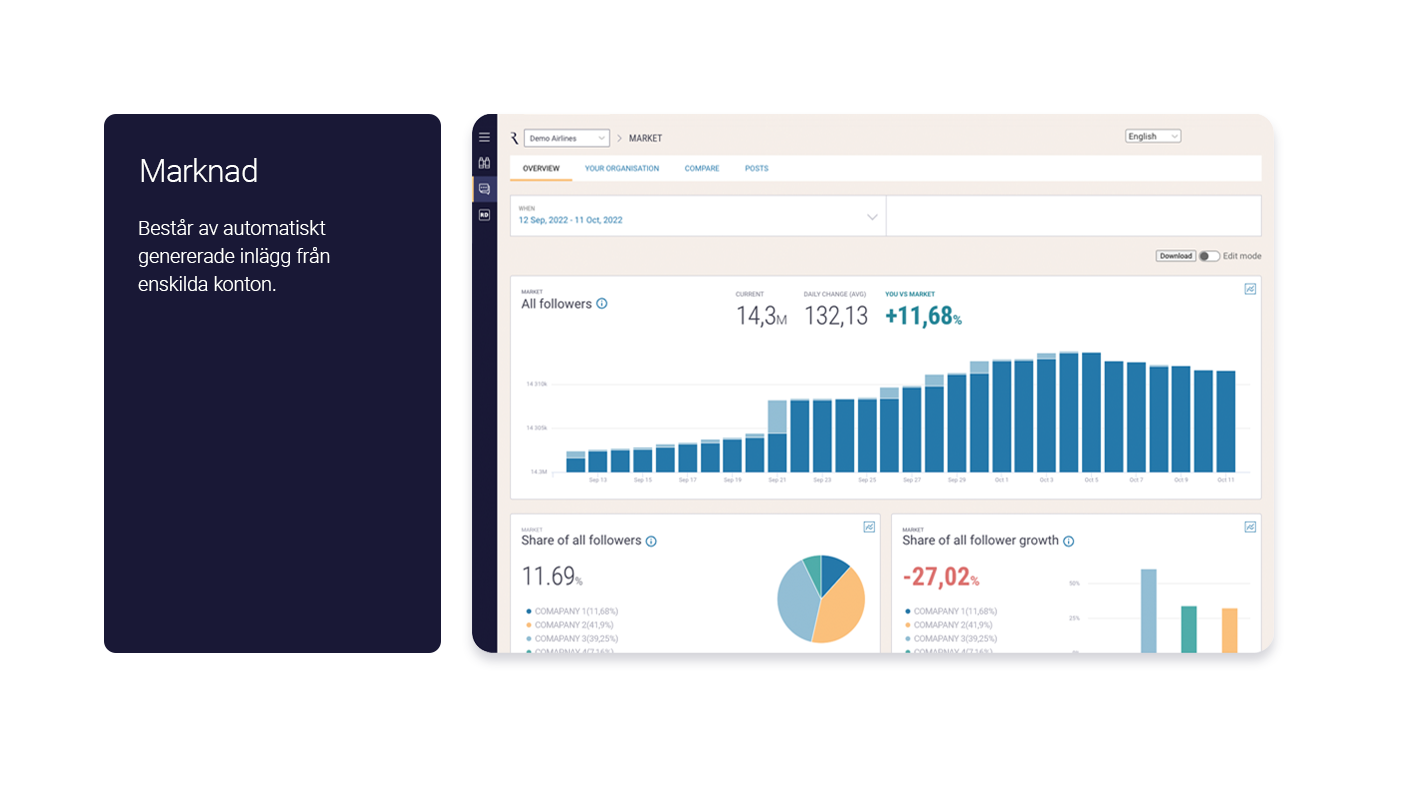Image resolution: width=1422 pixels, height=788 pixels.
Task: Open the Posts tab
Action: coord(757,168)
